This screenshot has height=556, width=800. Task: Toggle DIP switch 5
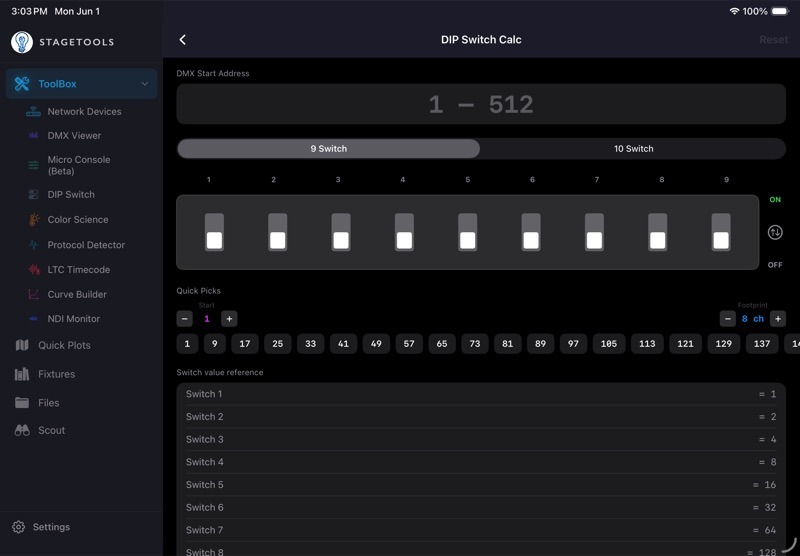[x=467, y=232]
